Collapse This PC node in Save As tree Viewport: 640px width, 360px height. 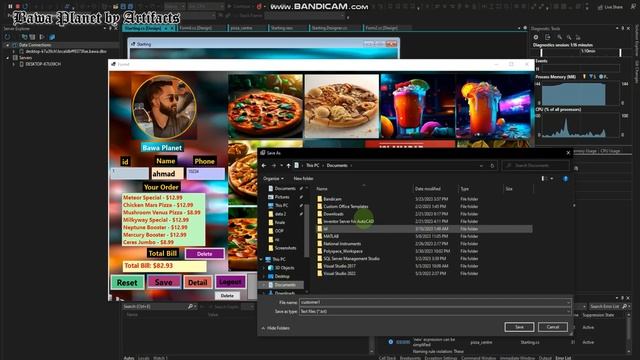(261, 260)
